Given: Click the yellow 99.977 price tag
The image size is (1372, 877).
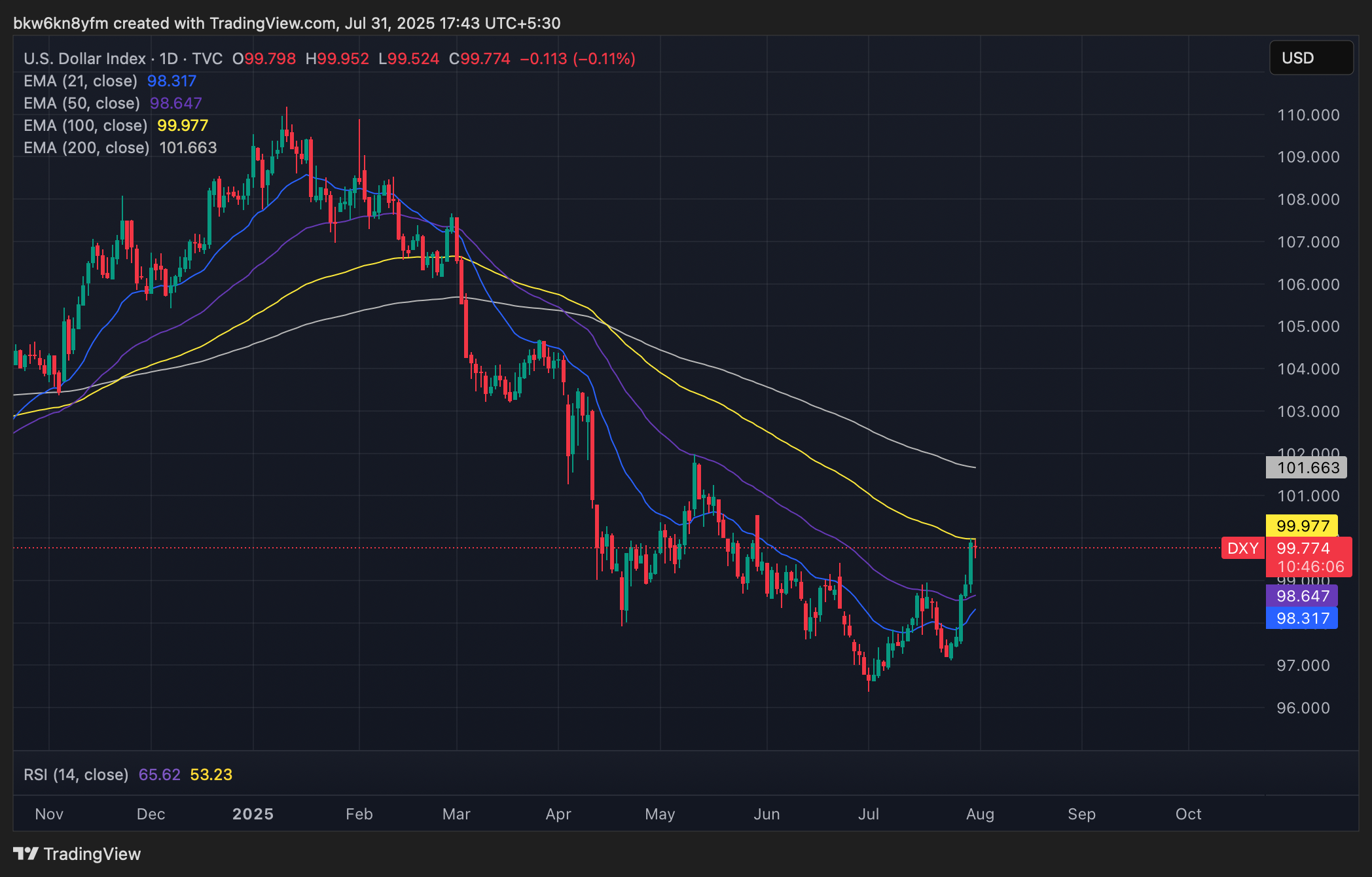Looking at the screenshot, I should point(1302,526).
